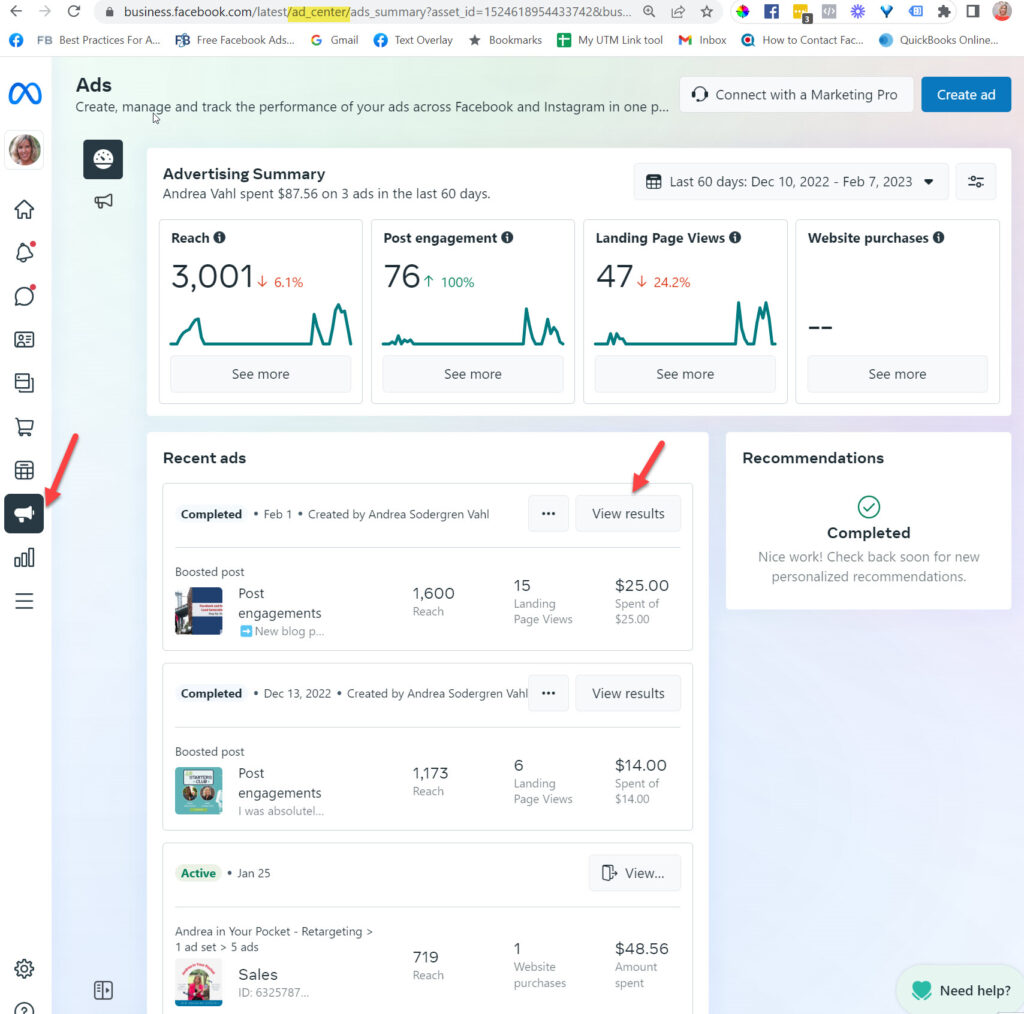Click See more under Post engagement

(473, 374)
